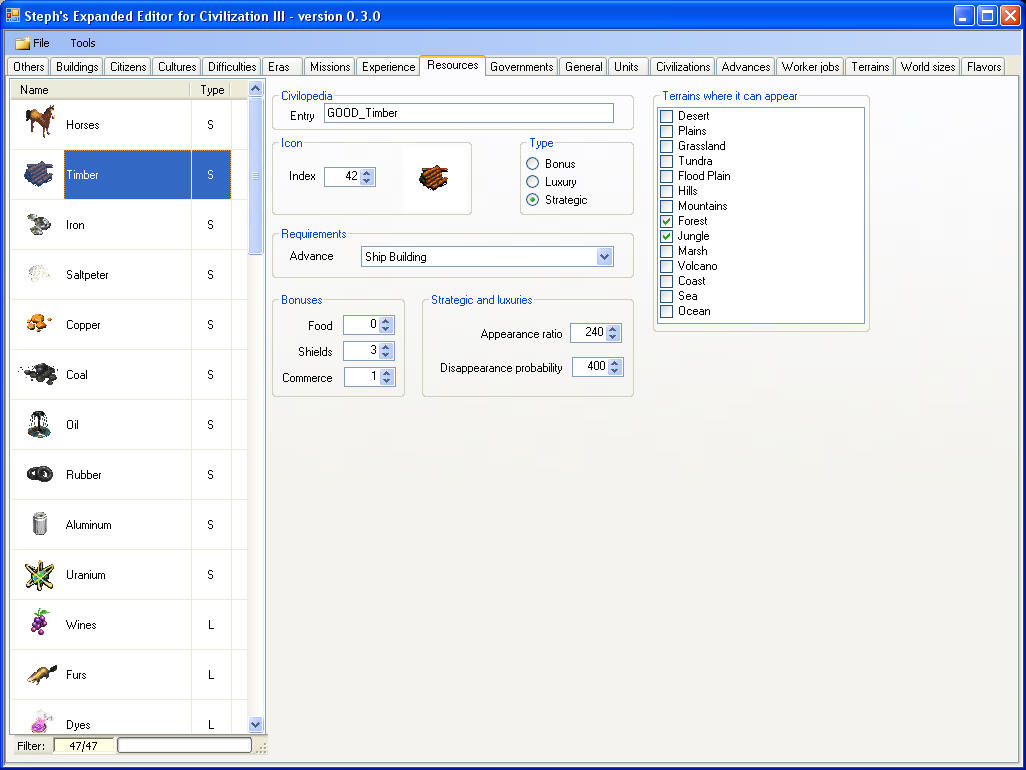The width and height of the screenshot is (1026, 770).
Task: Switch to the Terrains tab
Action: [870, 67]
